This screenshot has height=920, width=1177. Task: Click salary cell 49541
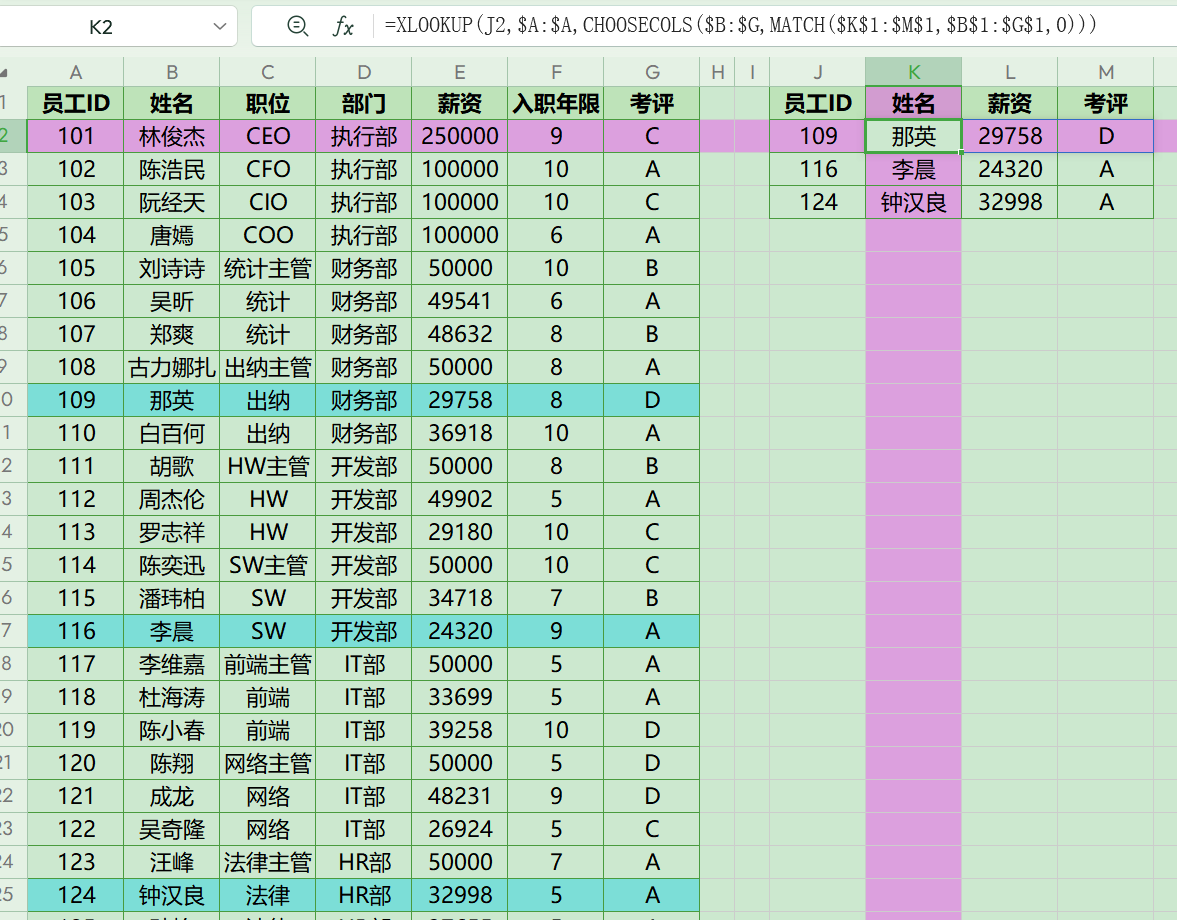[460, 301]
